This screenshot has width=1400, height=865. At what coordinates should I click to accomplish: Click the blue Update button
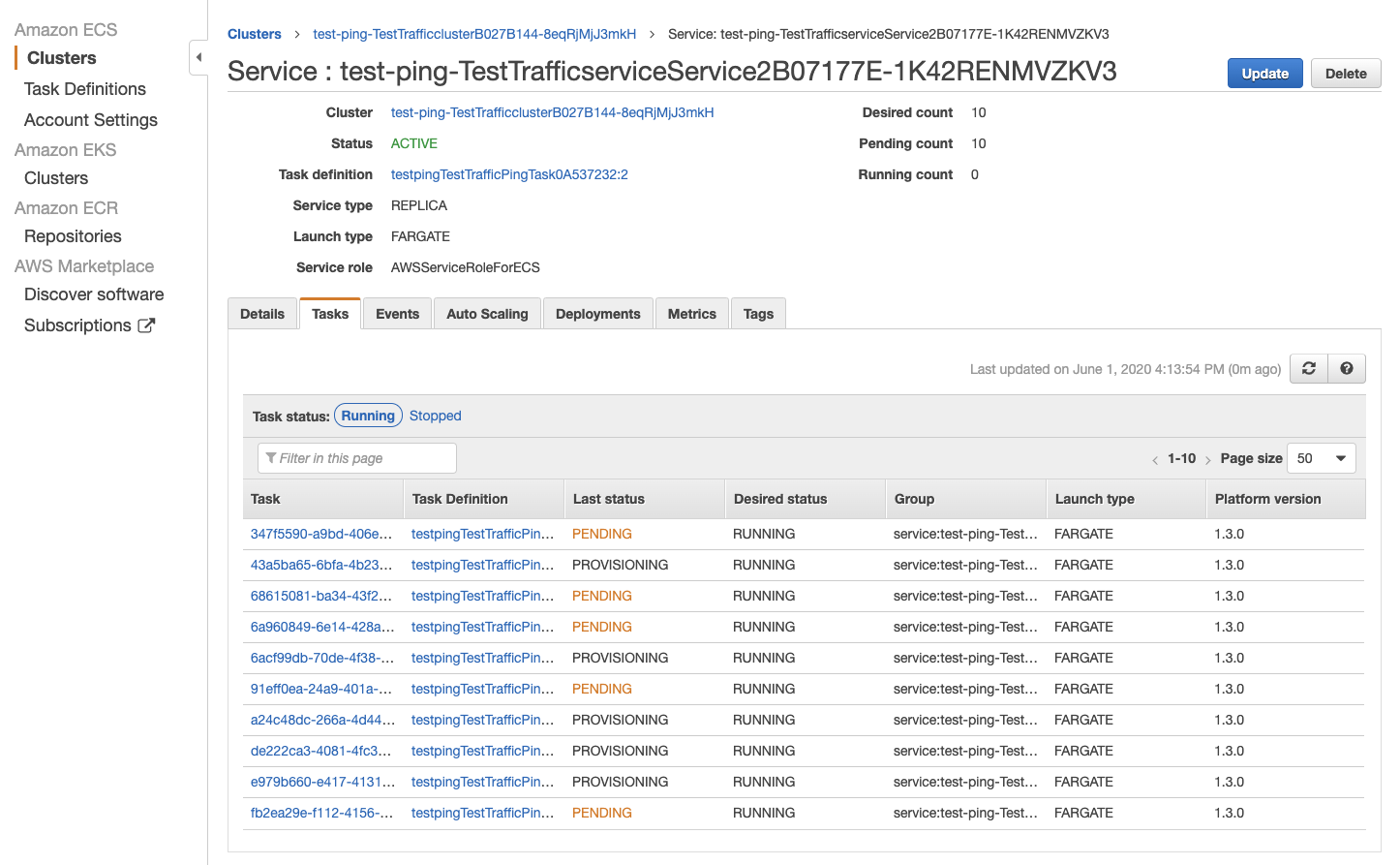[x=1265, y=74]
